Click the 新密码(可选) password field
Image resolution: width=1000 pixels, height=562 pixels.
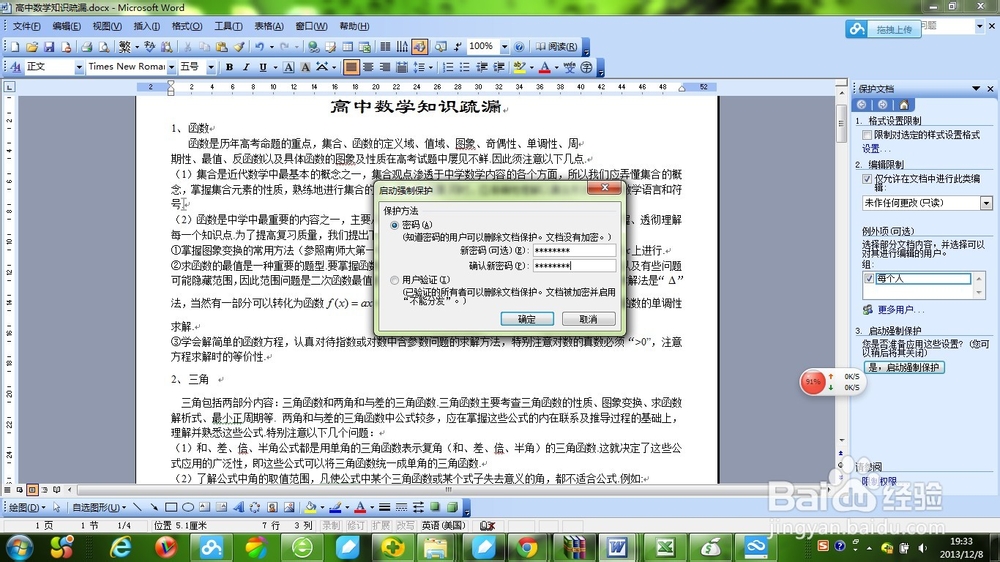[x=574, y=250]
